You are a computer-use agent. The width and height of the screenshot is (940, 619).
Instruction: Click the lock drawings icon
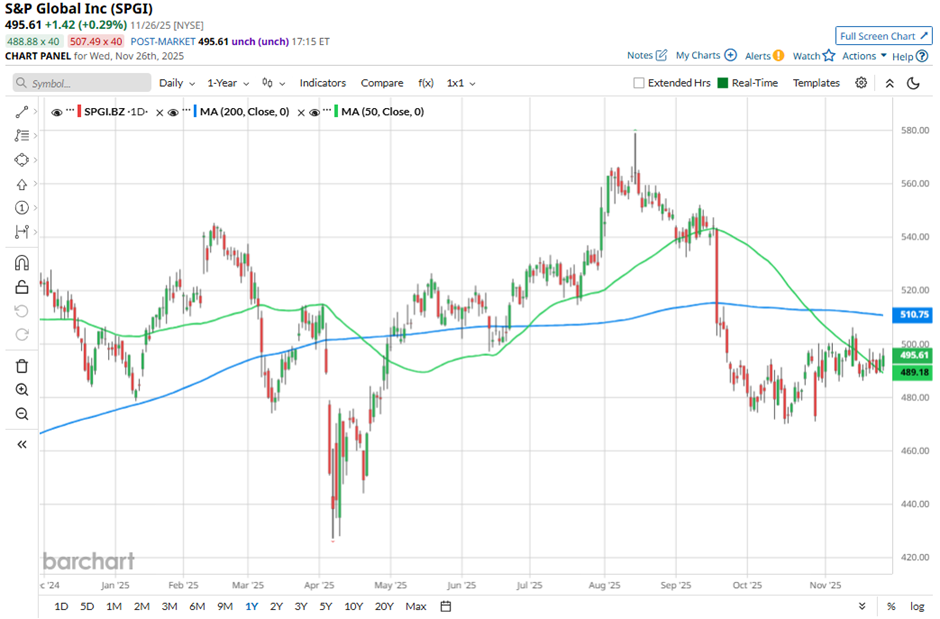(x=22, y=287)
